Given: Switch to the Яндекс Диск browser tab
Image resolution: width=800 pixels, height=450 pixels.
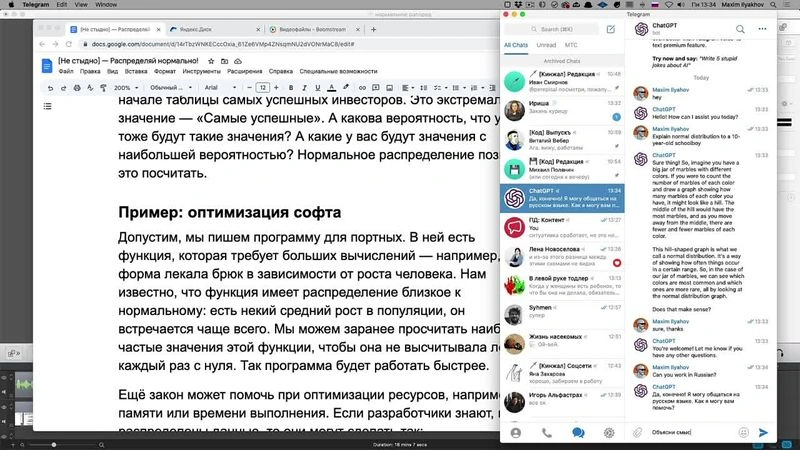Looking at the screenshot, I should pos(215,29).
